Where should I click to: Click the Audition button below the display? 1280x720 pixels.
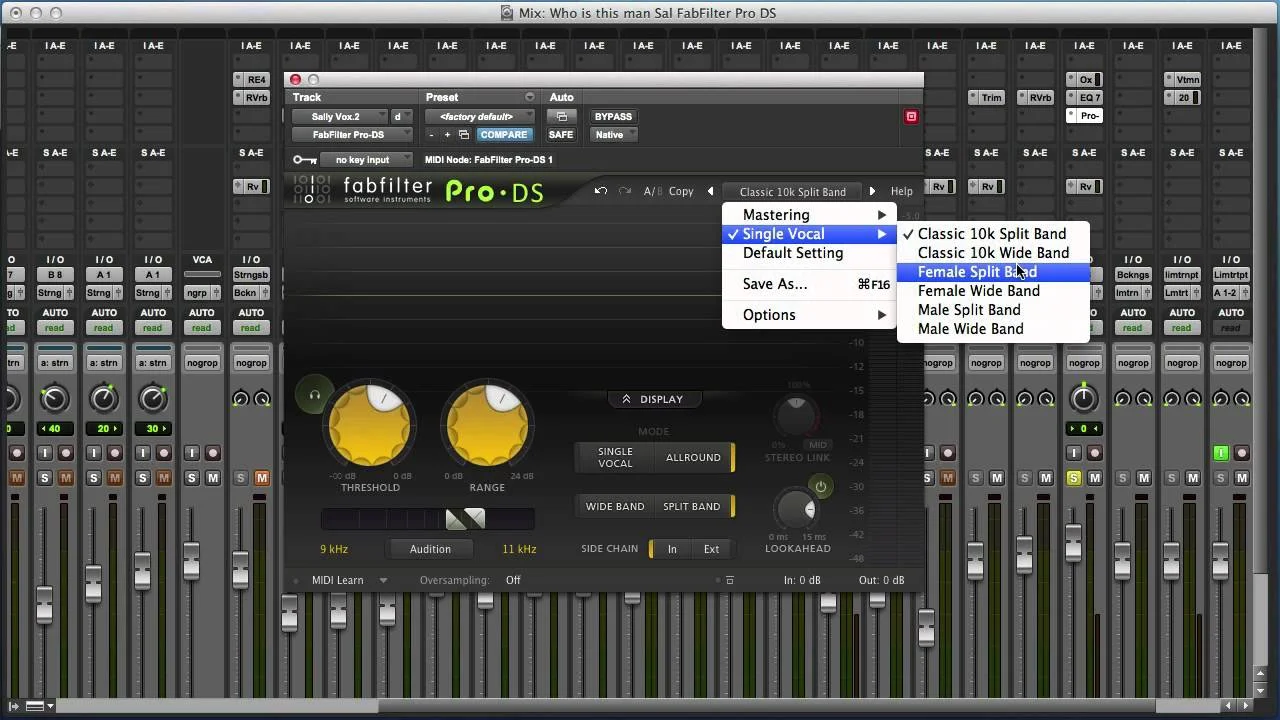click(430, 548)
